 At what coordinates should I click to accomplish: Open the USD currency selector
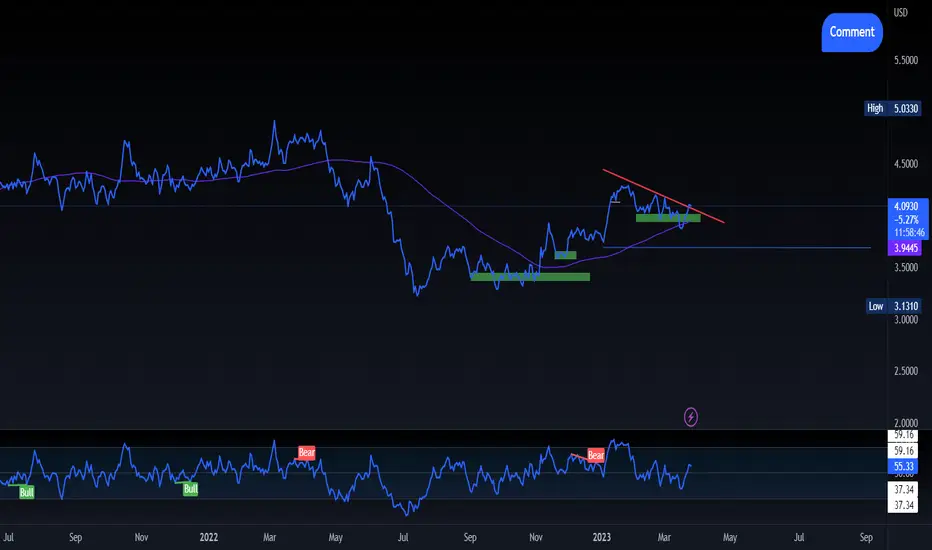coord(900,12)
